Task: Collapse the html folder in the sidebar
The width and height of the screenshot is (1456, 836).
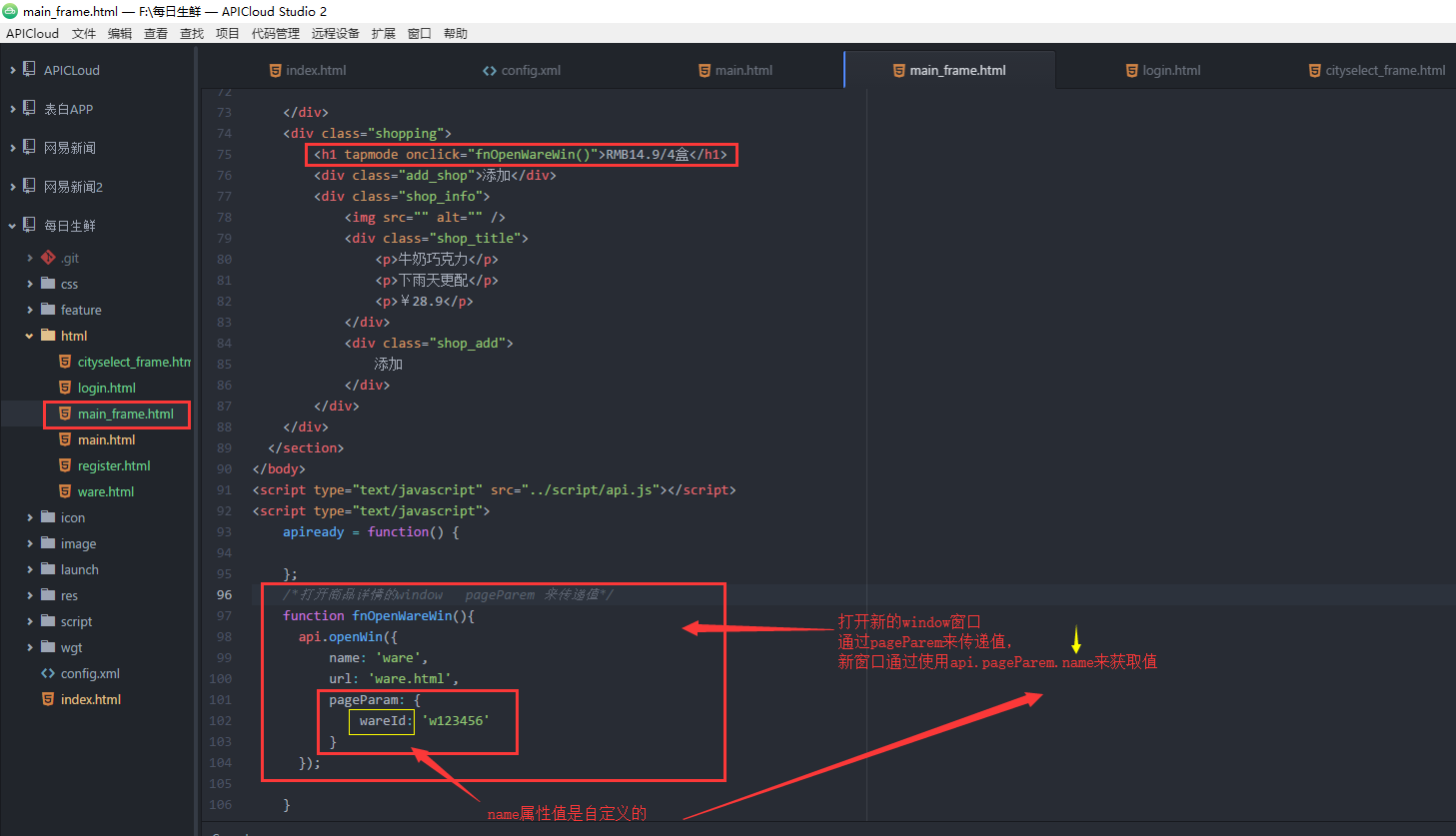Action: click(30, 336)
